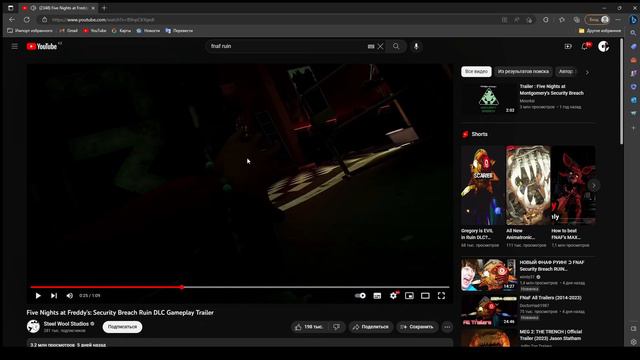Open more actions three-dot menu
Screen dimensions: 640x360
click(447, 327)
